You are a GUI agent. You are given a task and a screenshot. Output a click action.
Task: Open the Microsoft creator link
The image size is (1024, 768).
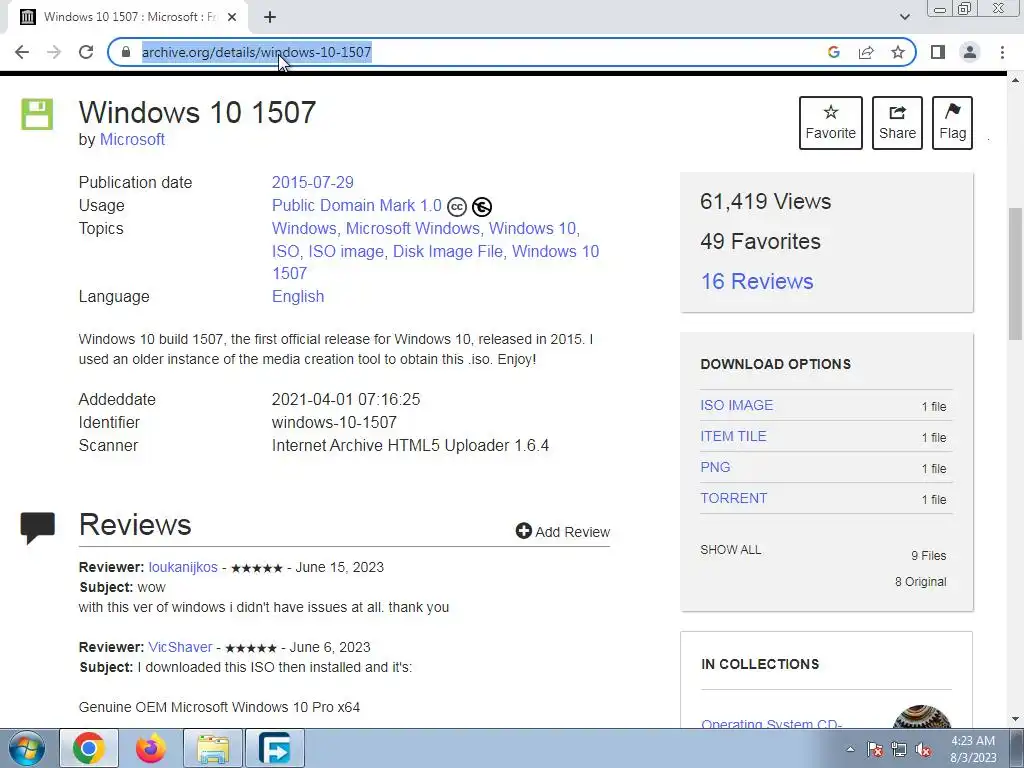click(132, 140)
